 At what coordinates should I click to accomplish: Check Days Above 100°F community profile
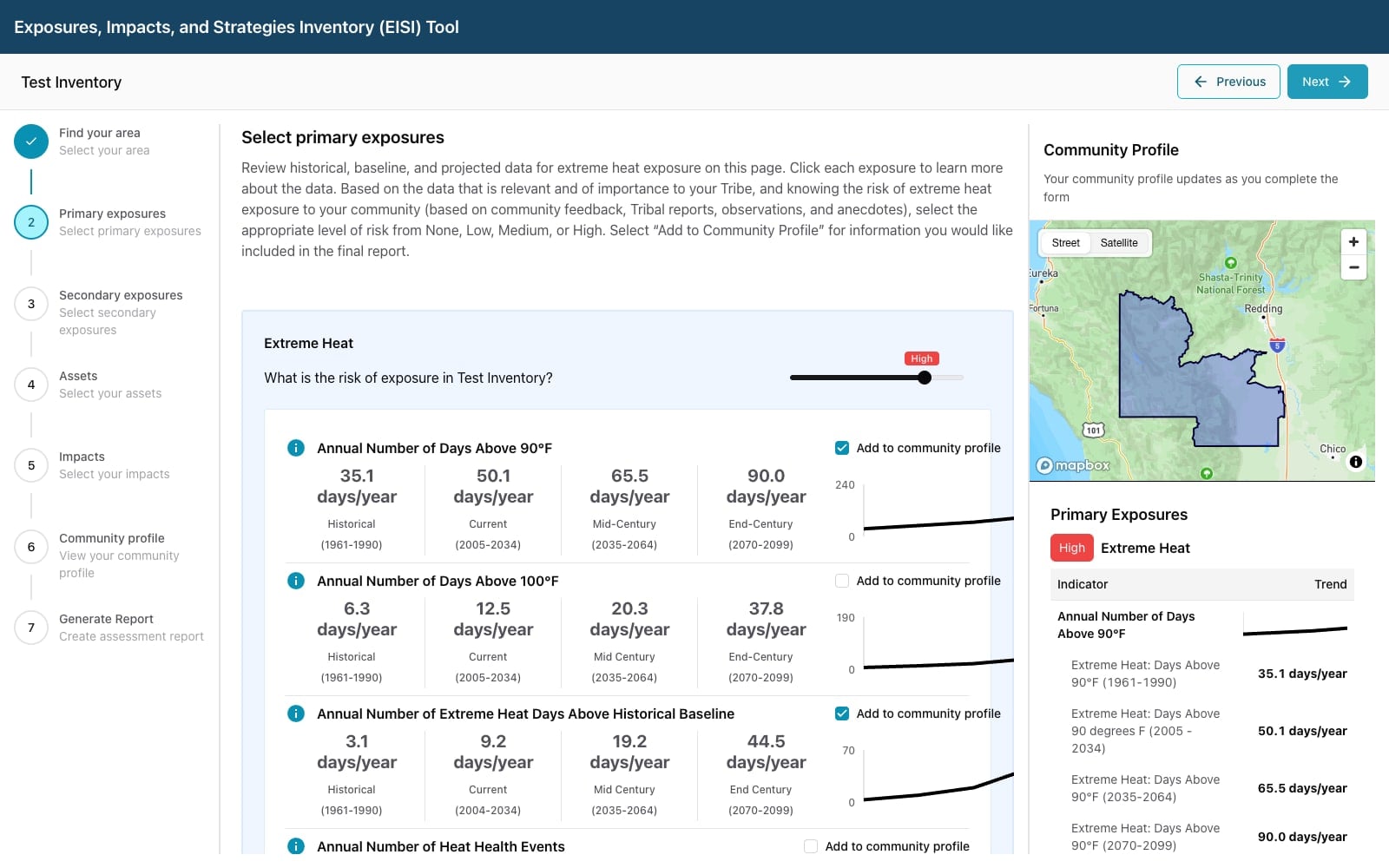842,581
